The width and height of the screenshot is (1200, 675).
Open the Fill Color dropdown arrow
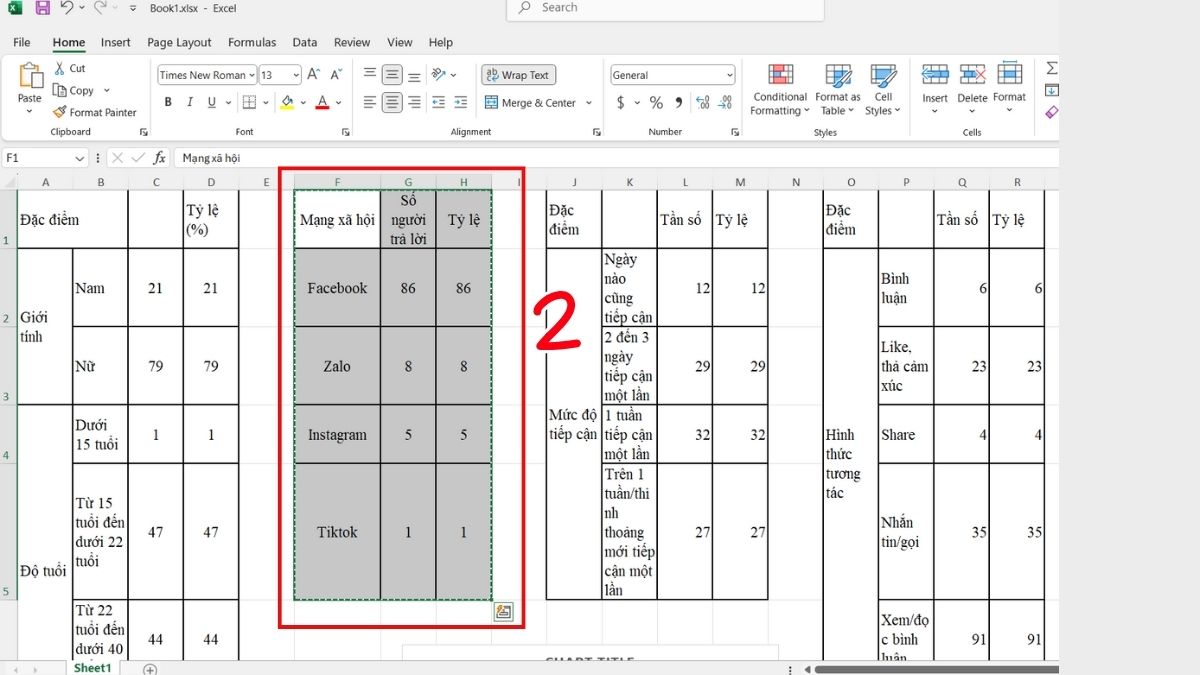point(304,102)
